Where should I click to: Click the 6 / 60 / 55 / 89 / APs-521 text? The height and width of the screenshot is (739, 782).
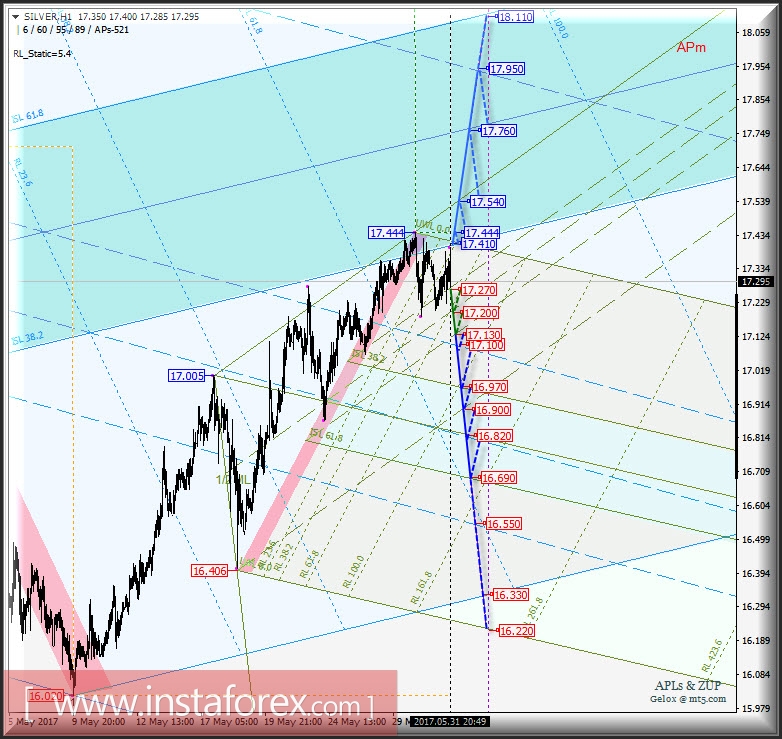point(76,30)
